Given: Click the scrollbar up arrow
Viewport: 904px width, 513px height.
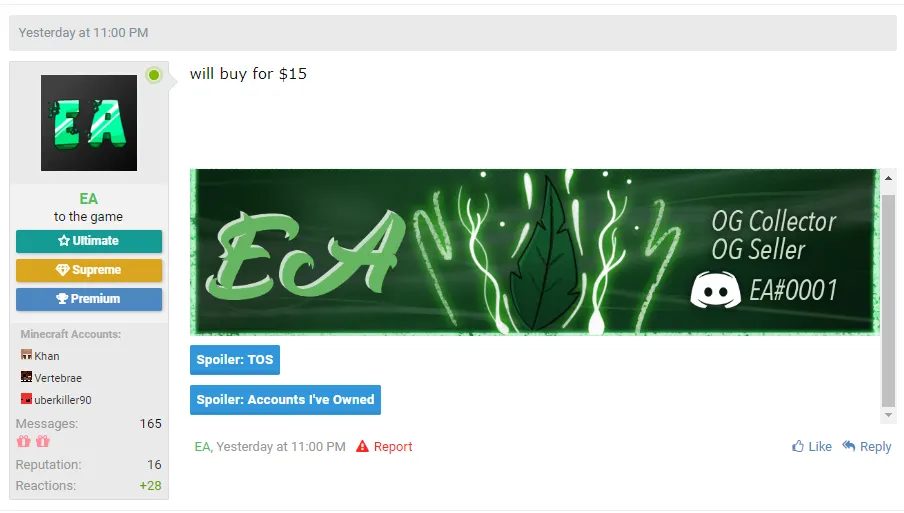Looking at the screenshot, I should [888, 178].
